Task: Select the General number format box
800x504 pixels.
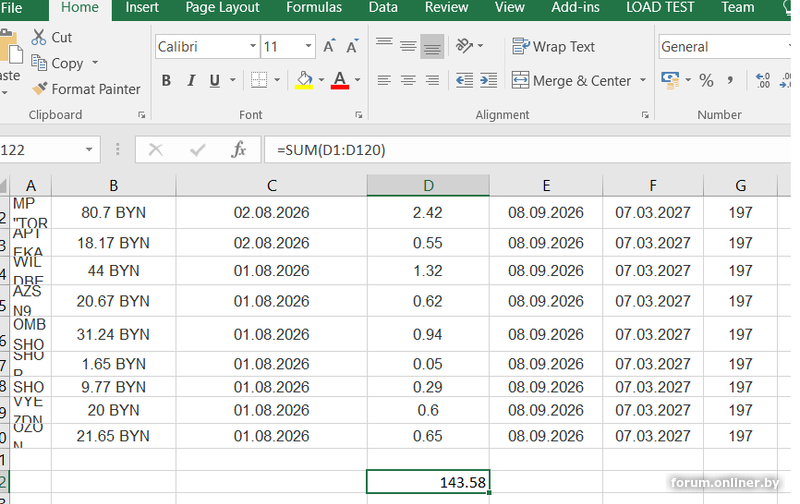Action: click(725, 46)
